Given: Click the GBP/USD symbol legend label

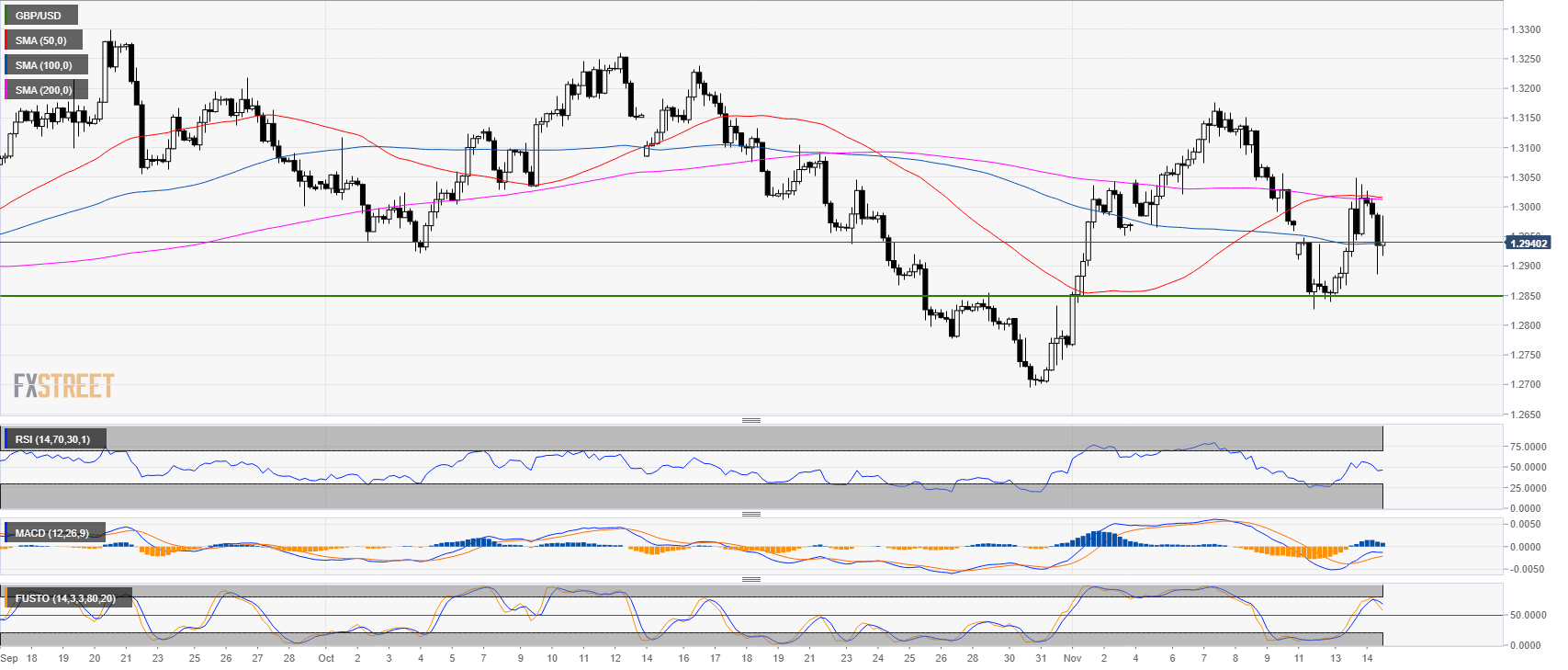Looking at the screenshot, I should click(x=39, y=16).
